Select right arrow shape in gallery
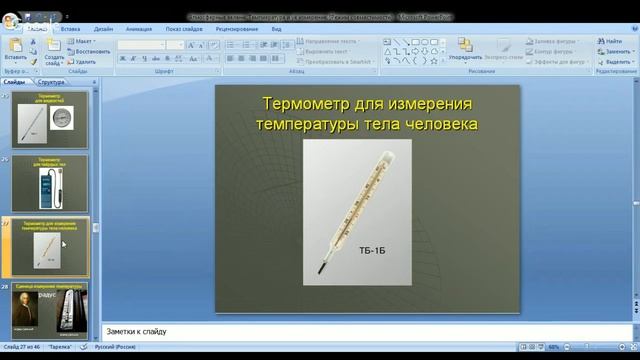Image resolution: width=640 pixels, height=360 pixels. [416, 52]
